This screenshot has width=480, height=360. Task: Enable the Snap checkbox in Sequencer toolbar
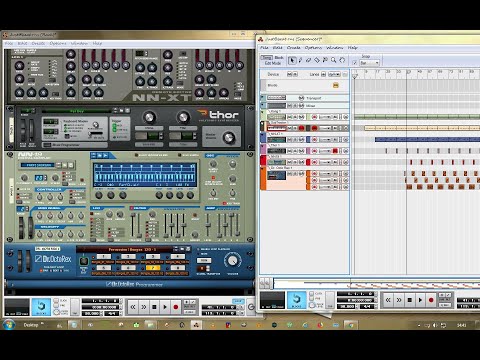point(355,62)
